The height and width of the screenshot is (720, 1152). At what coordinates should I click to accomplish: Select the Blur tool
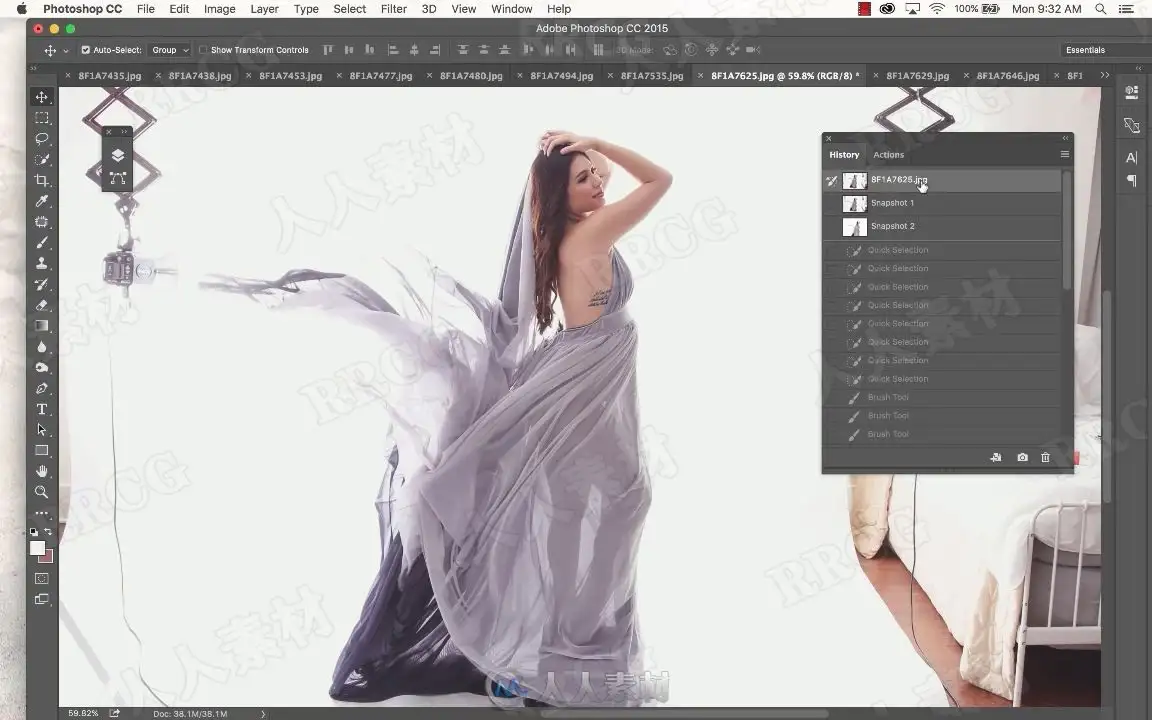(42, 347)
